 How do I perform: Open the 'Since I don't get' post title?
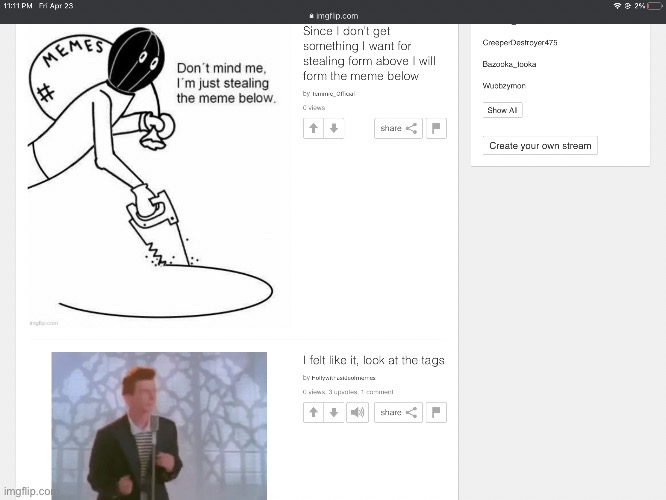[370, 54]
